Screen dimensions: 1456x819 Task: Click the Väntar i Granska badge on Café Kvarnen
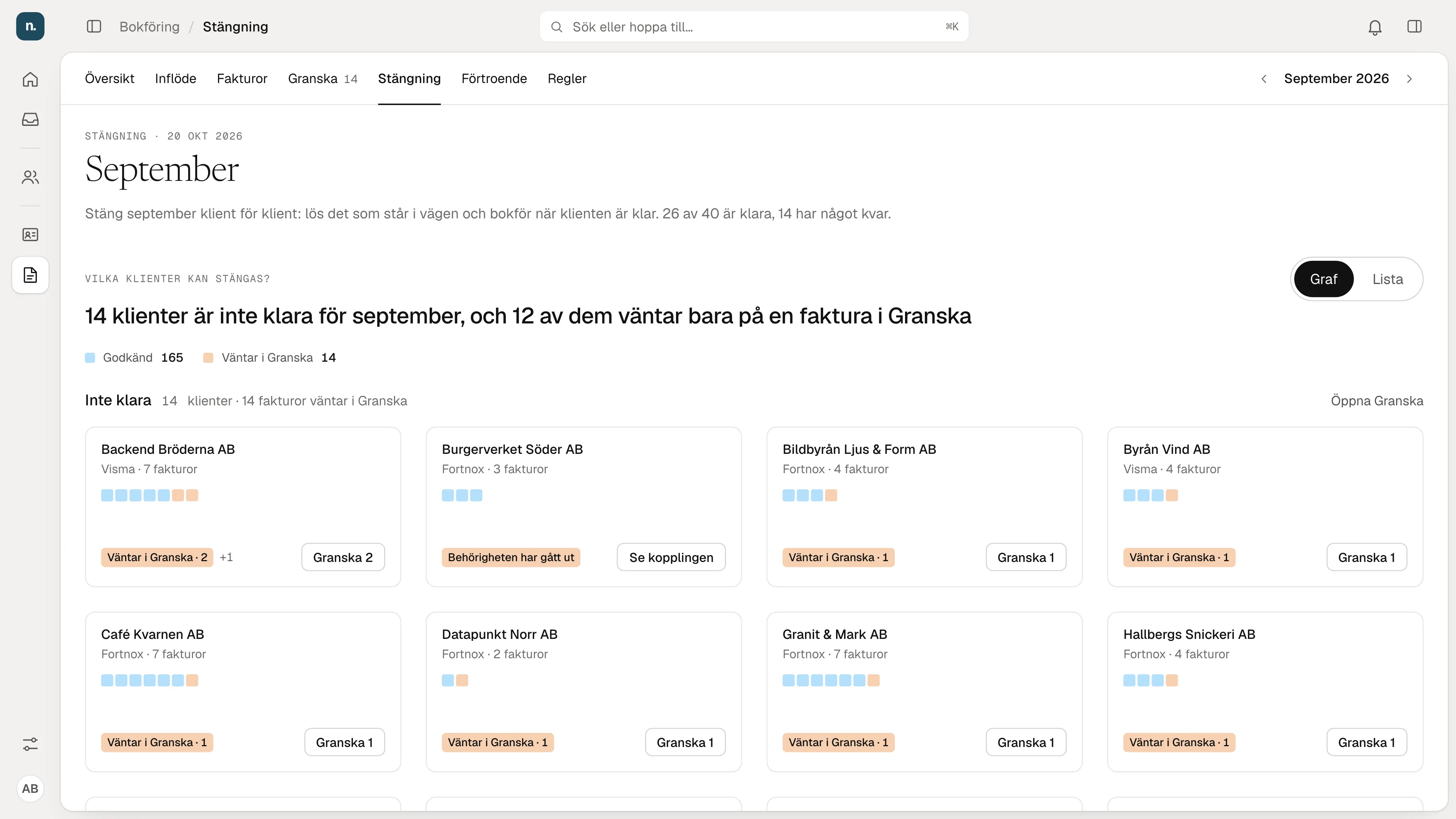(x=157, y=742)
